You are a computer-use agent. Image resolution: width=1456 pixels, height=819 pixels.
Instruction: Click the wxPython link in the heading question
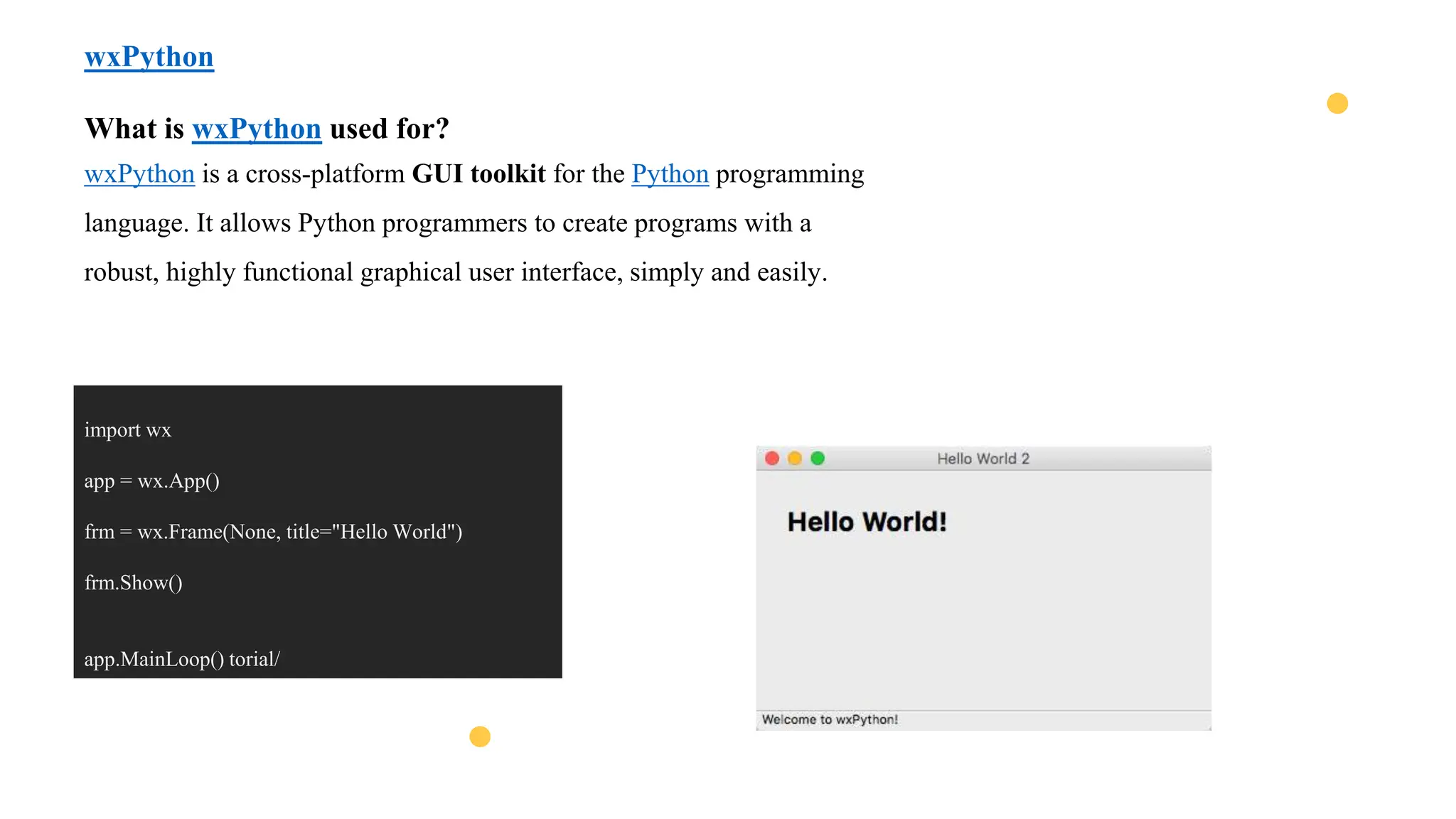(x=257, y=129)
